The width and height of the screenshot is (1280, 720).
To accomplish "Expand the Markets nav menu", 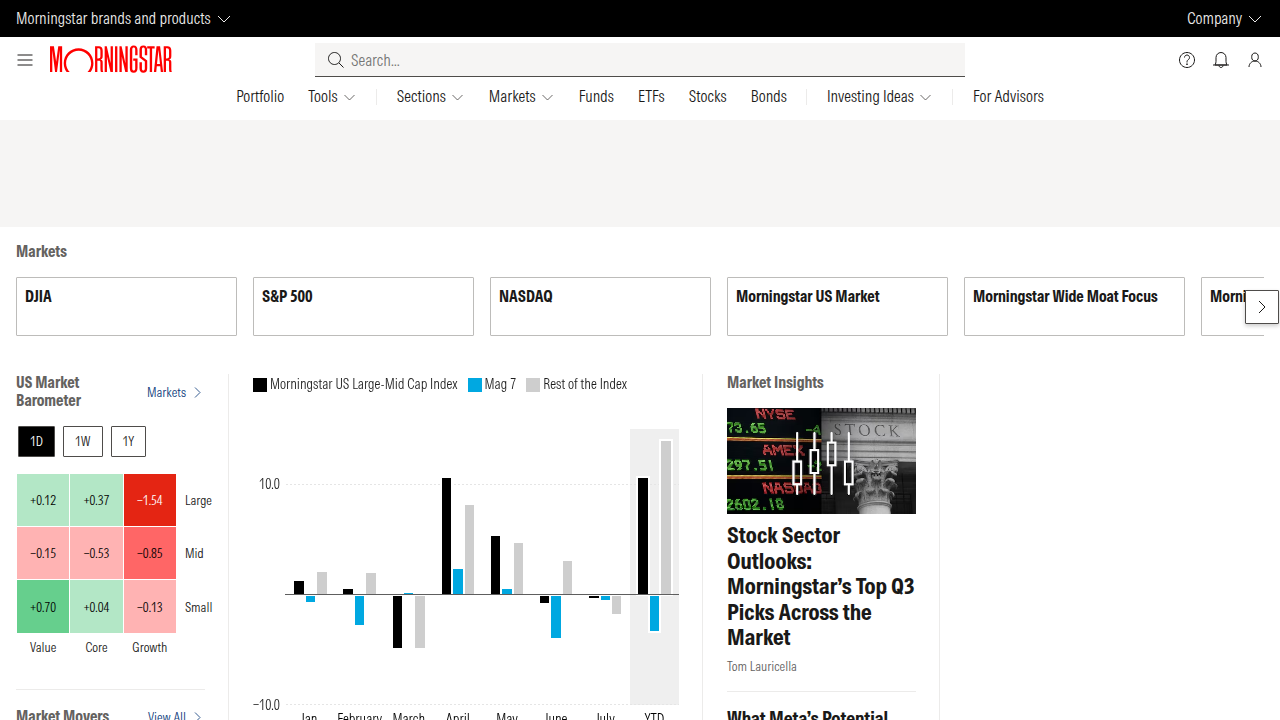I will pos(521,97).
